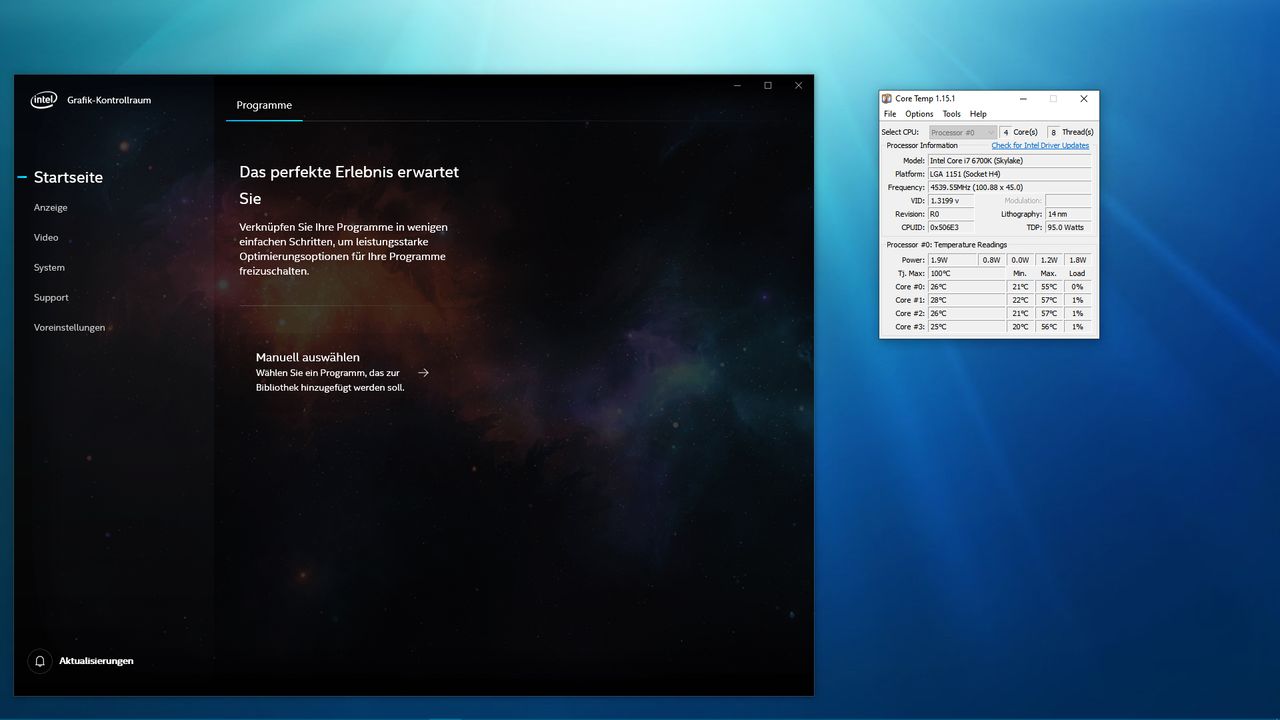
Task: Click the Aktualisierungen label
Action: 96,661
